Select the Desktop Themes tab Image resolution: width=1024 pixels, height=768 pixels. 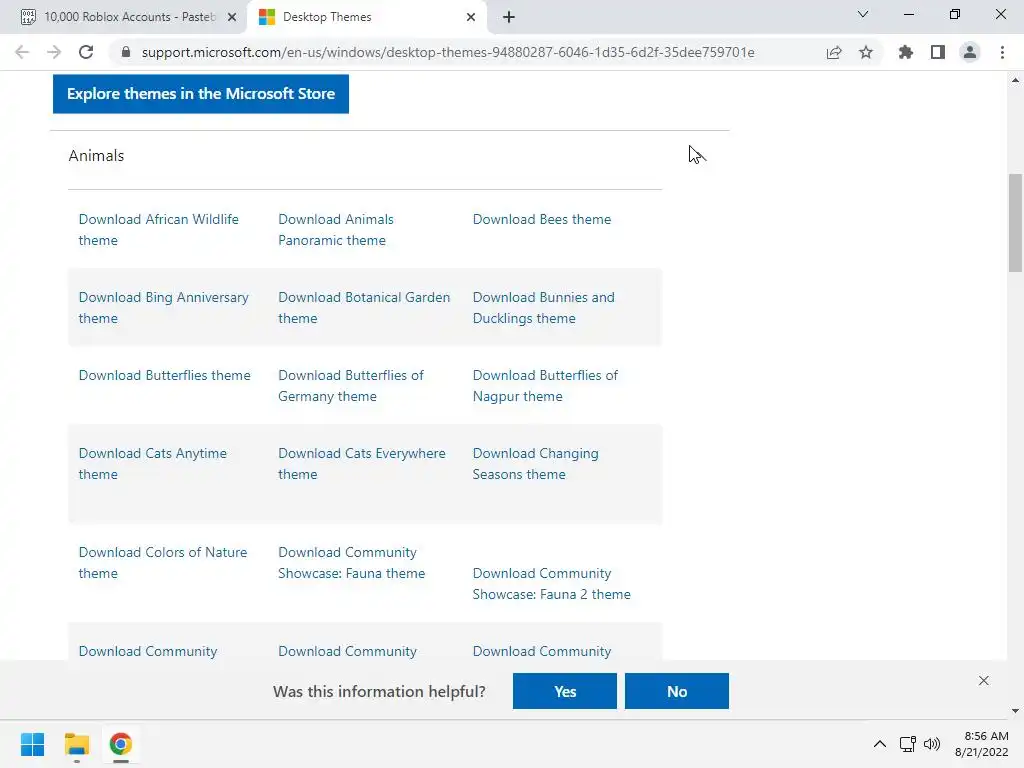tap(367, 17)
